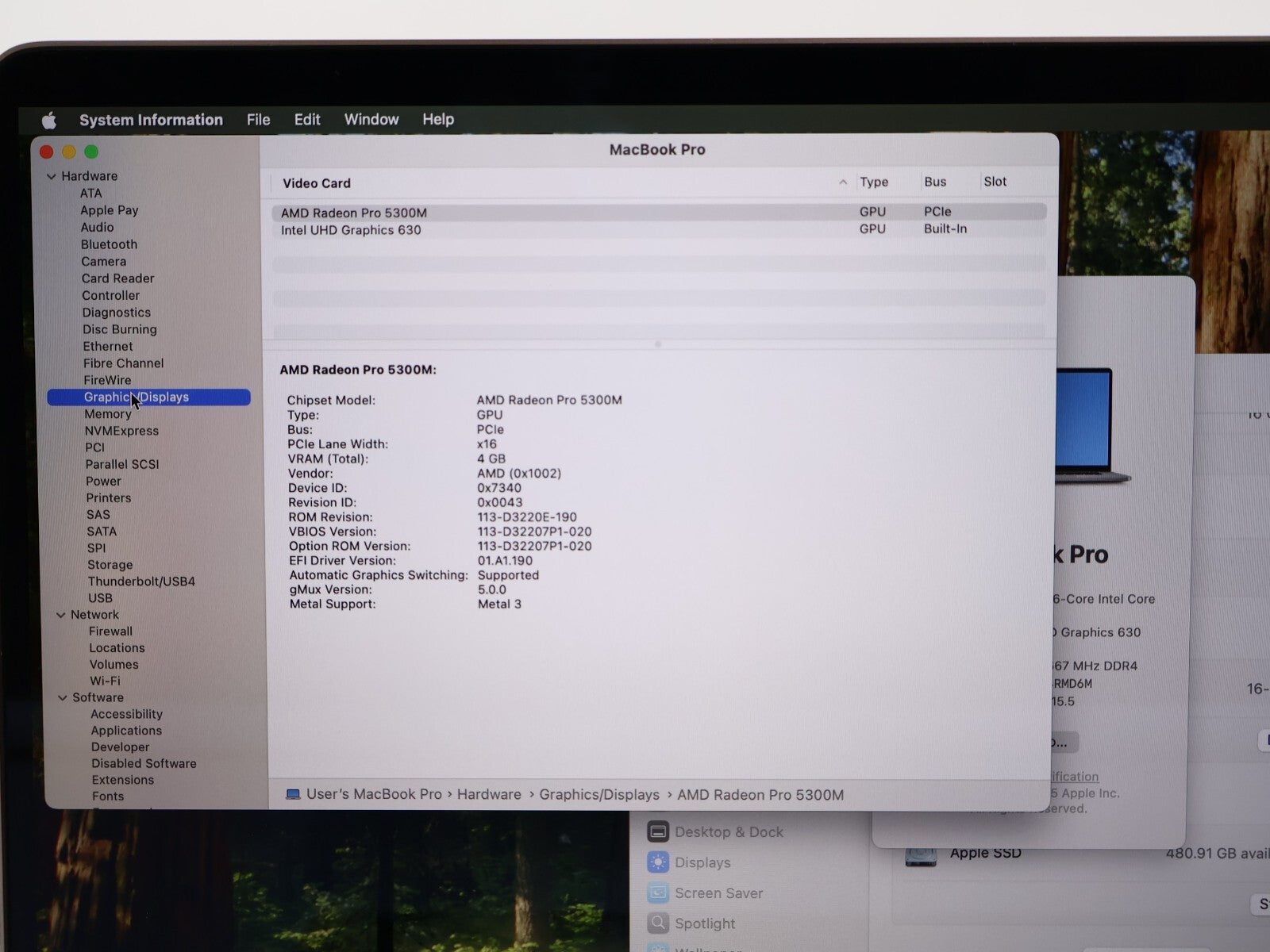Select Parallel SCSI in the sidebar
The height and width of the screenshot is (952, 1270).
pyautogui.click(x=122, y=464)
